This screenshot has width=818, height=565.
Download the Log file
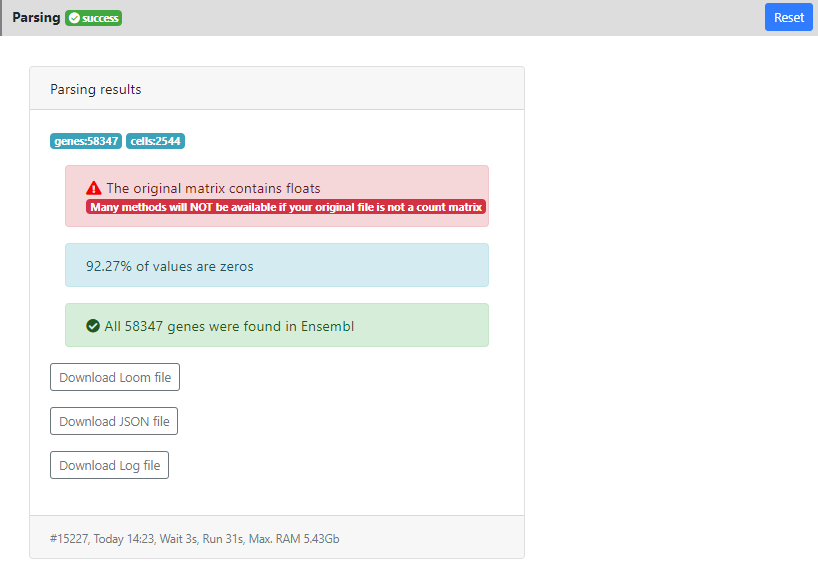point(109,465)
